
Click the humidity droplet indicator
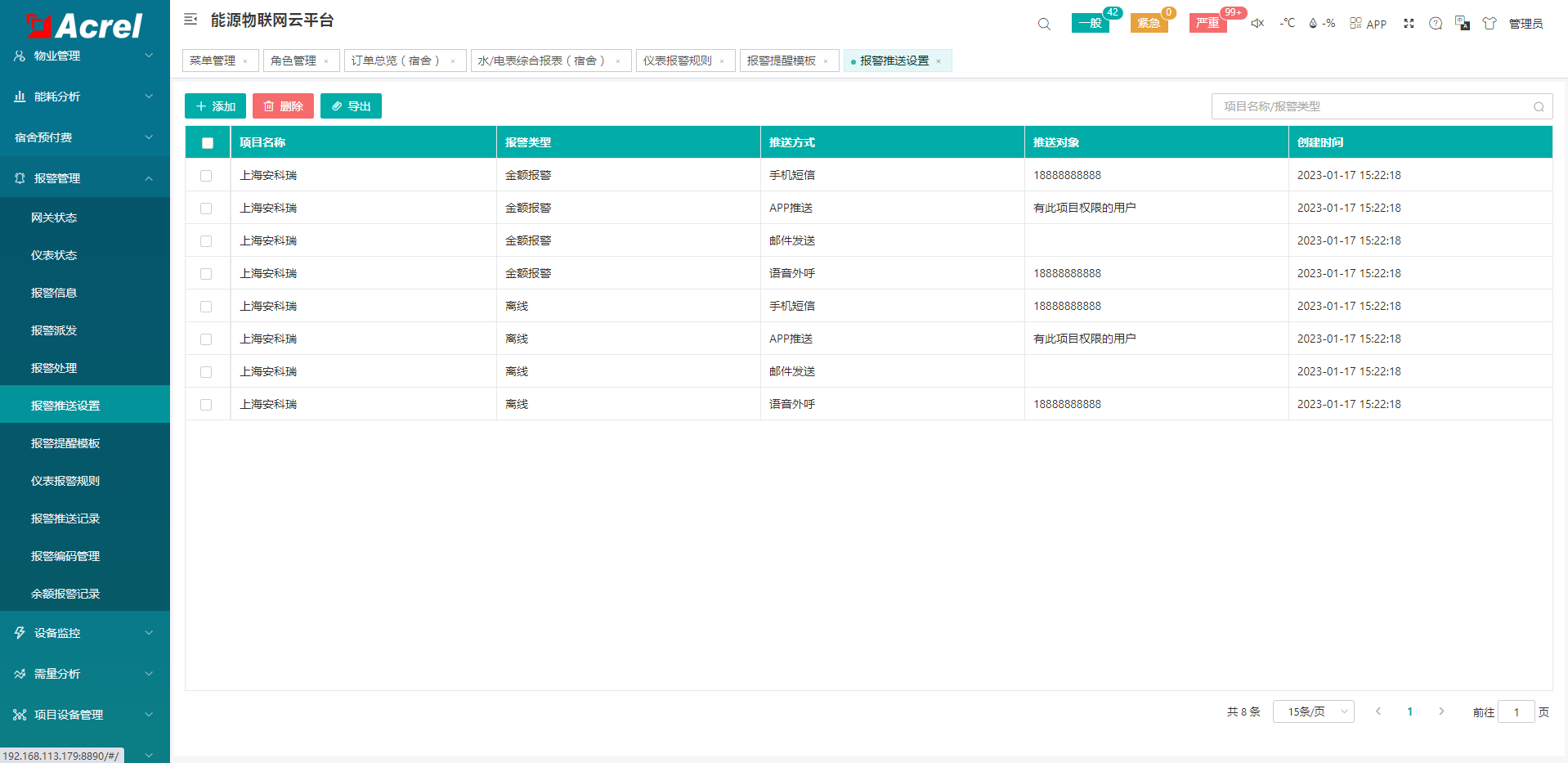(1322, 23)
